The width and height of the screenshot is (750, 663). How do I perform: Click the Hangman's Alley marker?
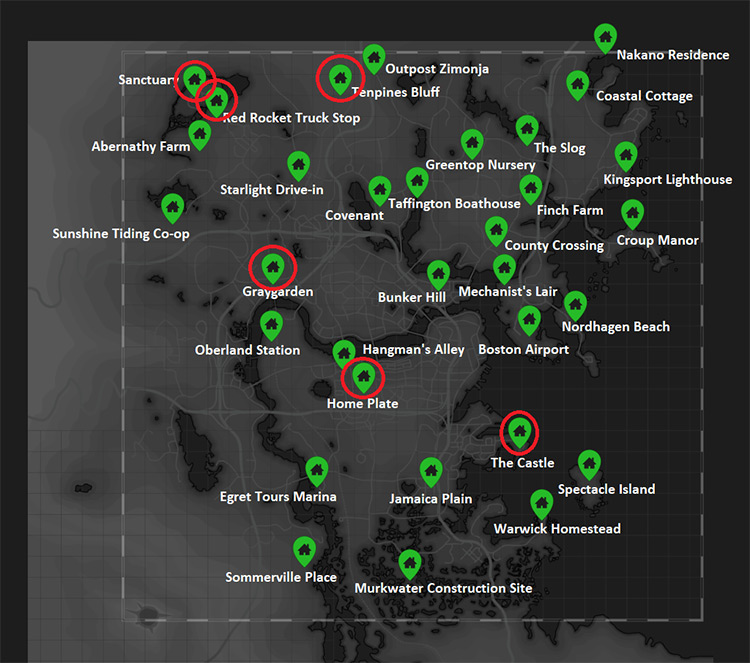click(x=343, y=353)
